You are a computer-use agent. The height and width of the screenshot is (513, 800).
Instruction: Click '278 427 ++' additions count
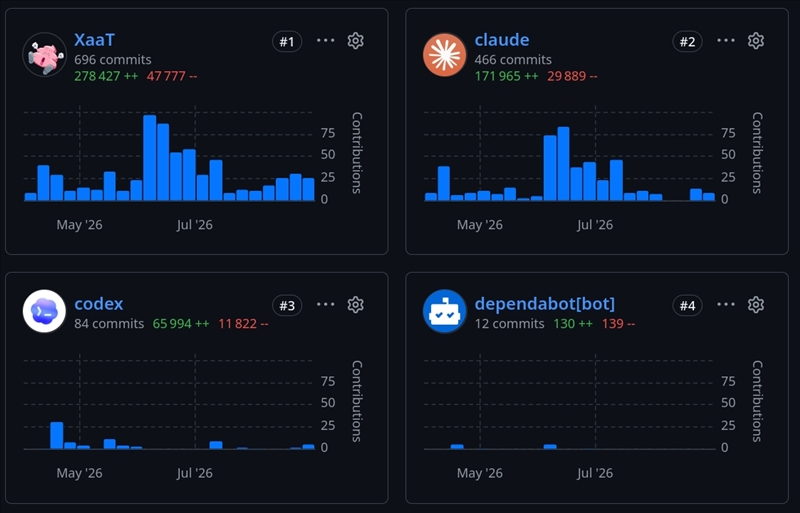(106, 76)
